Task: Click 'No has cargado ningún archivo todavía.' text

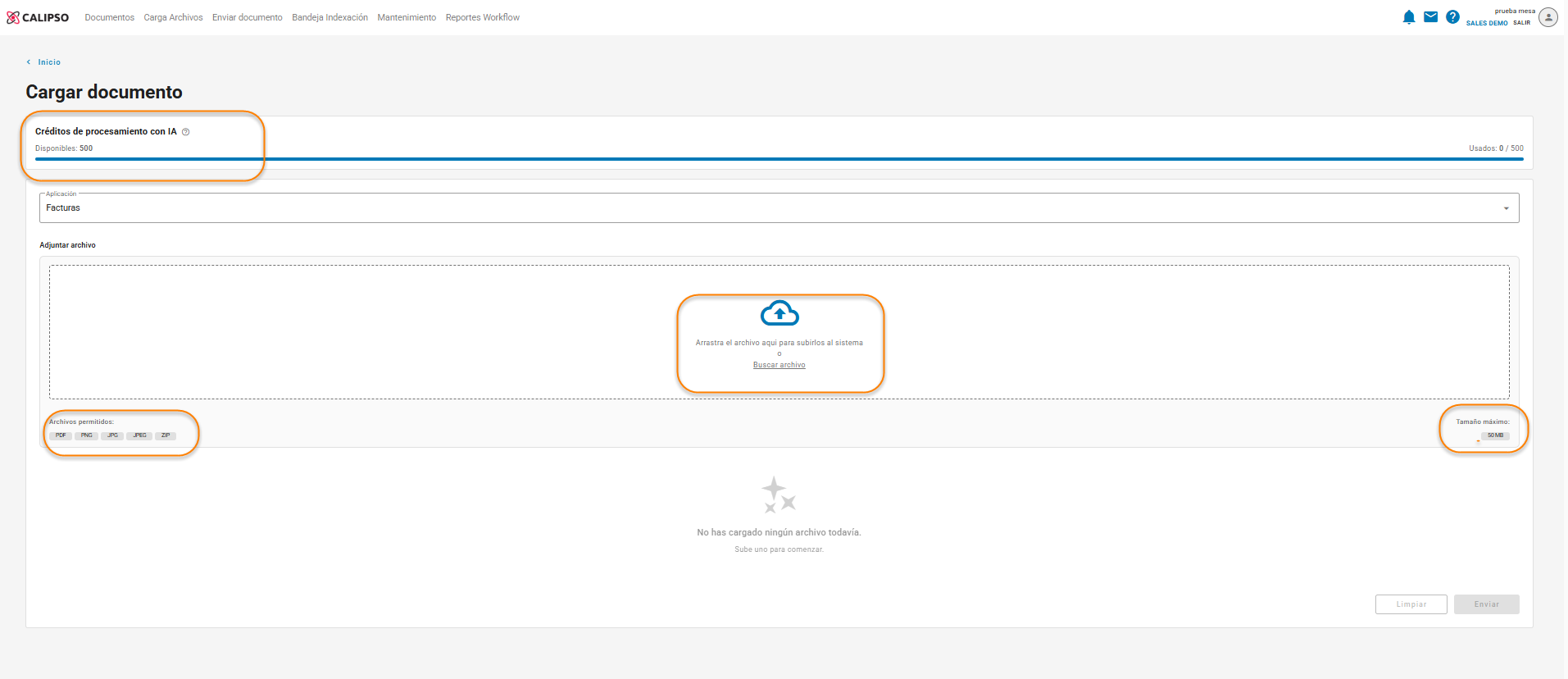Action: pos(779,532)
